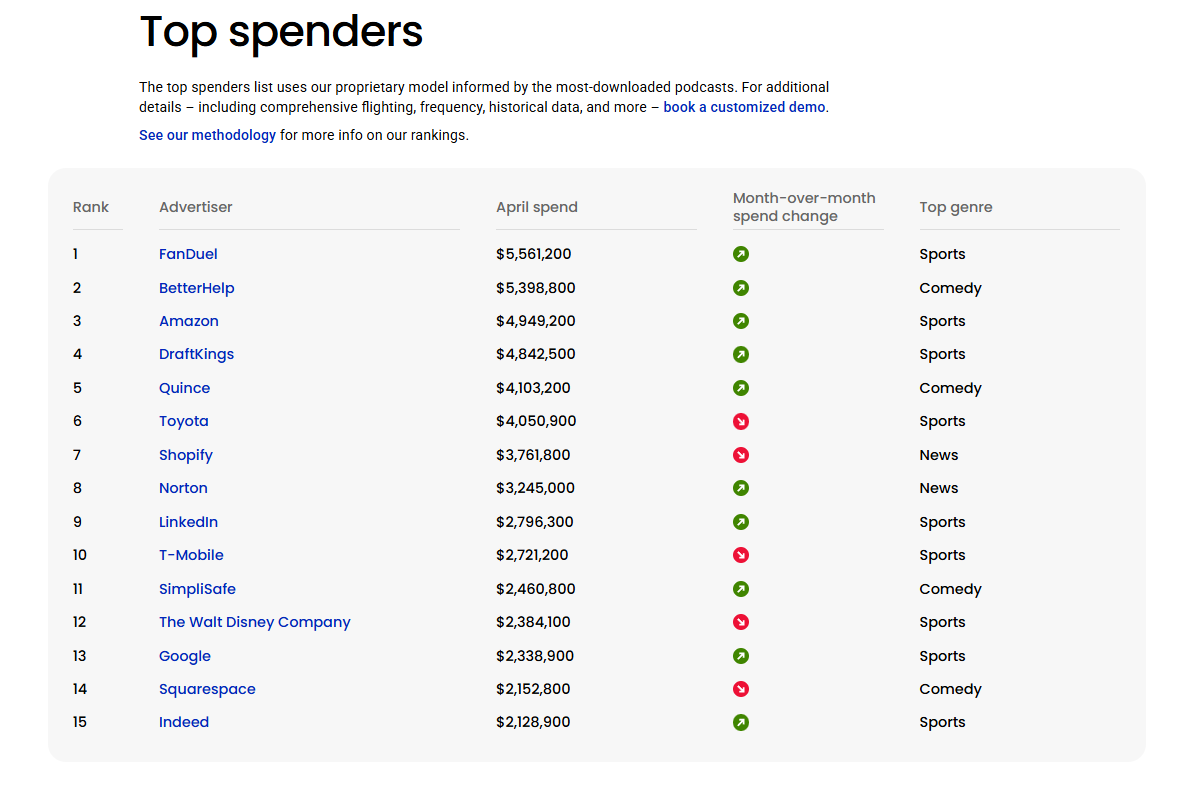Click the 'Month-over-month spend change' header
This screenshot has width=1198, height=793.
point(804,207)
